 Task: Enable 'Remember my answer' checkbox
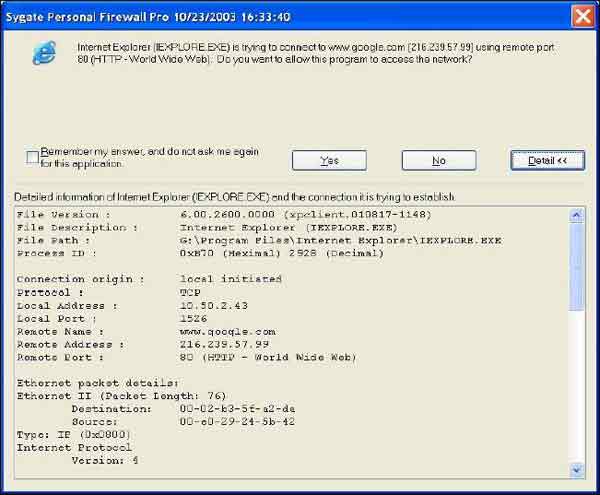(33, 157)
